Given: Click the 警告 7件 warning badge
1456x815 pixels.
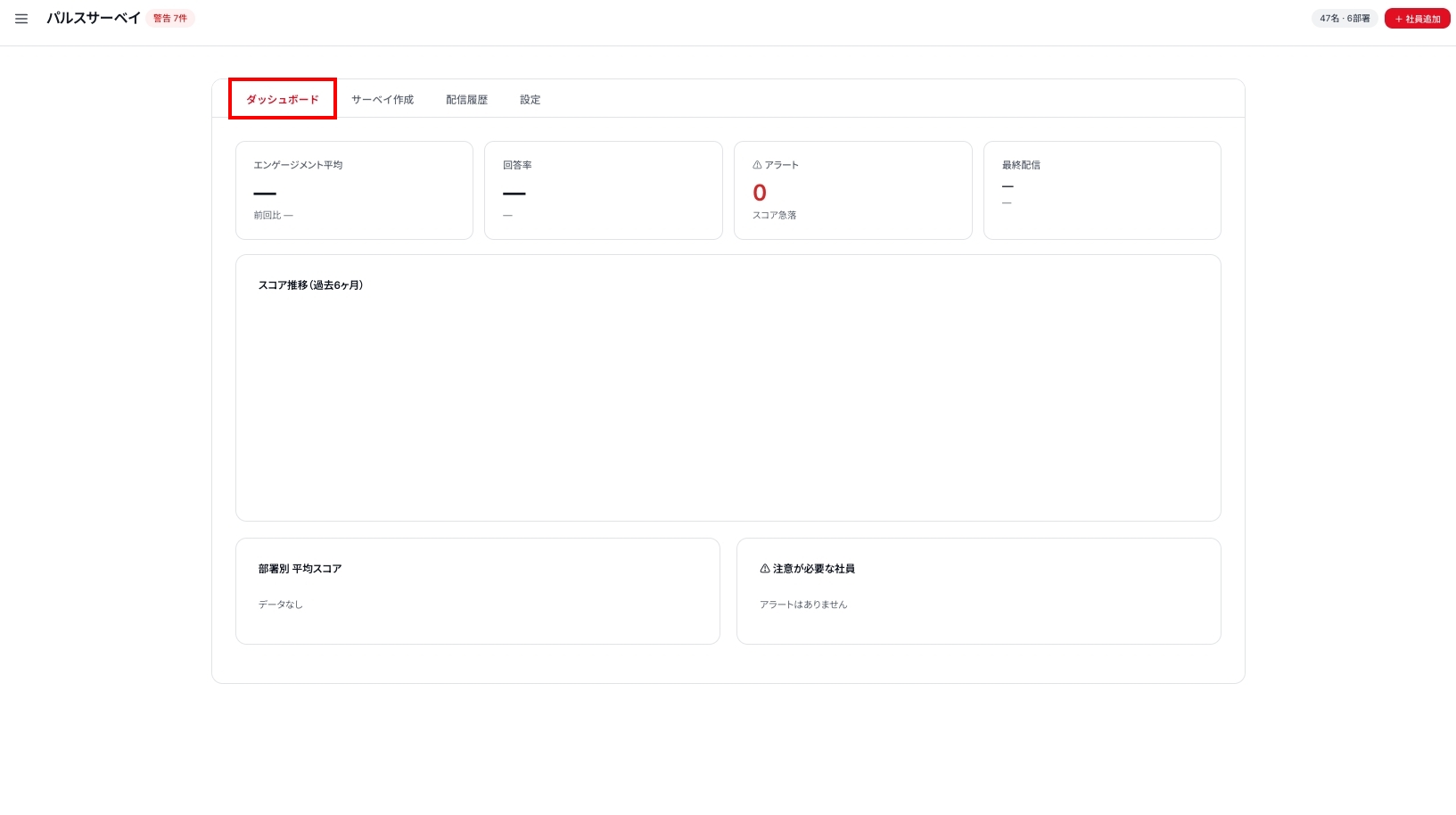Looking at the screenshot, I should [x=170, y=19].
